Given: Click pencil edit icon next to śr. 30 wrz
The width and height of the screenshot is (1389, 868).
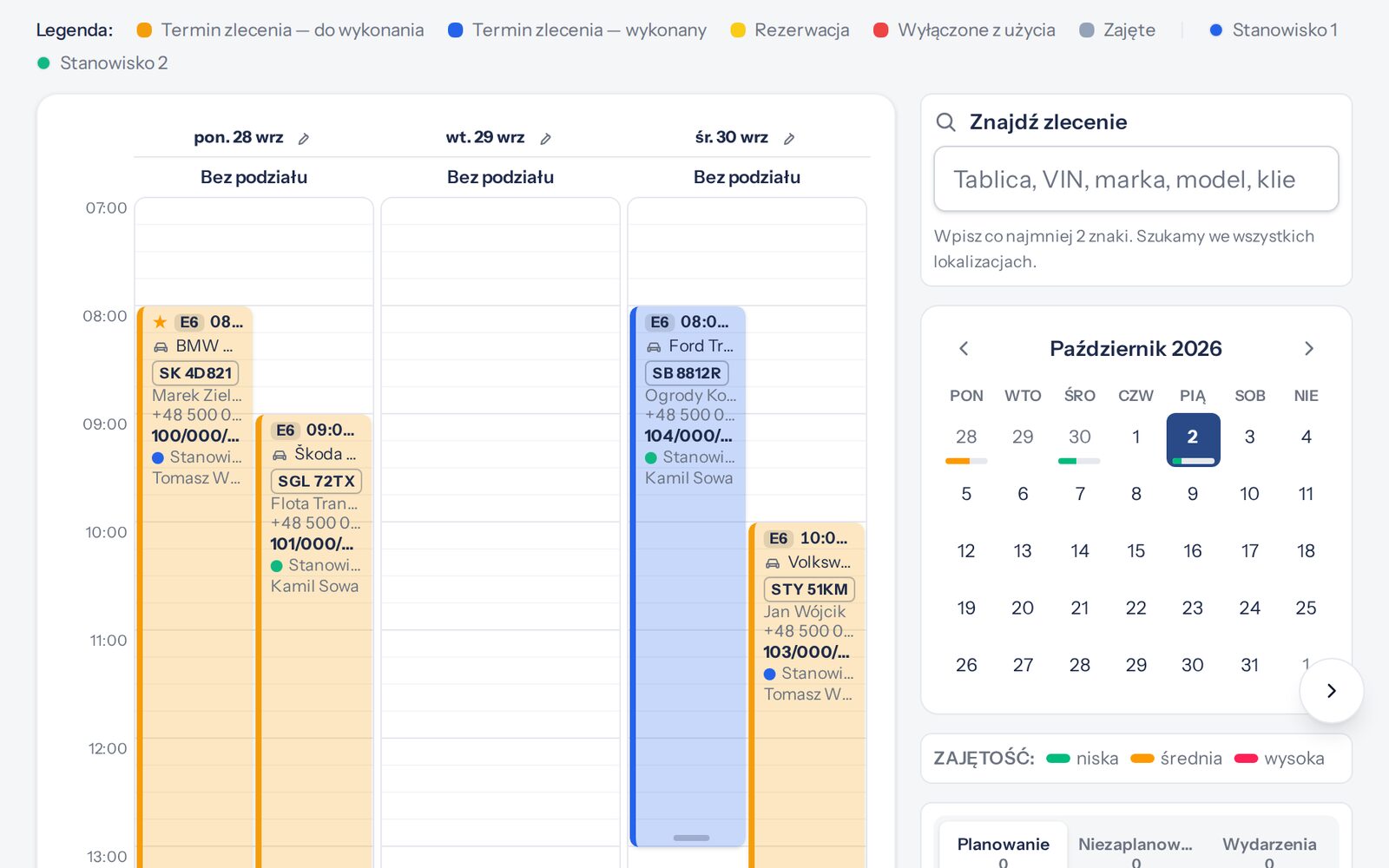Looking at the screenshot, I should tap(789, 139).
